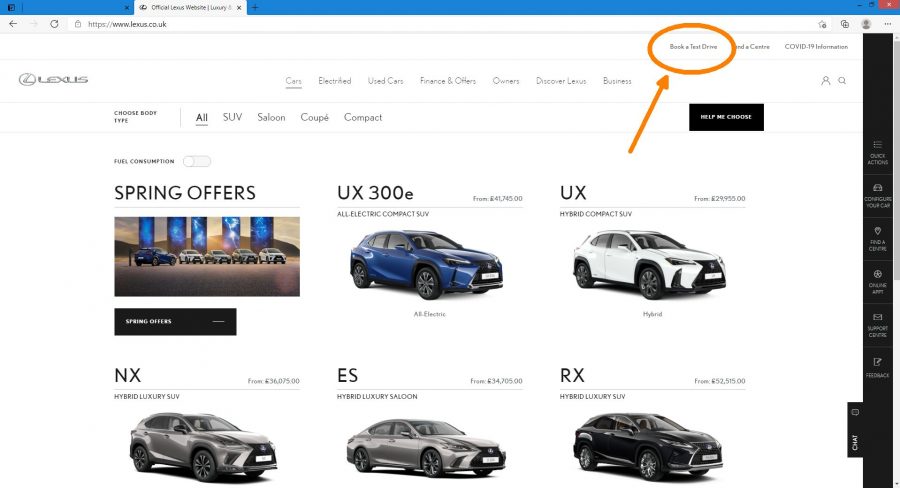This screenshot has height=488, width=900.
Task: Add page to favorites via star icon
Action: pos(823,24)
